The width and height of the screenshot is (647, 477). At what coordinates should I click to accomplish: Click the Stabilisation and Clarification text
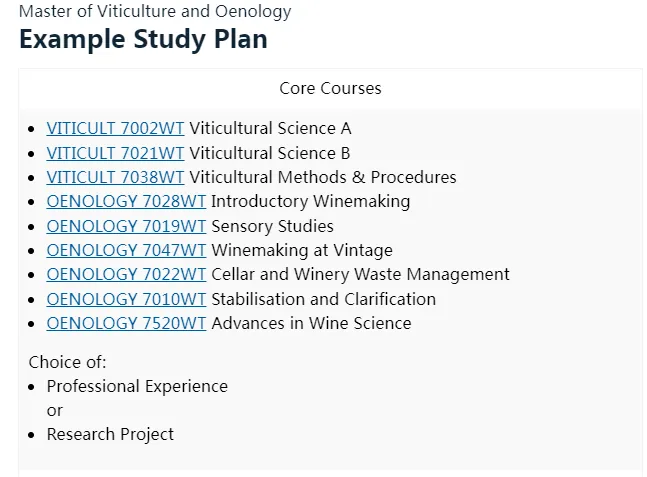pyautogui.click(x=323, y=299)
